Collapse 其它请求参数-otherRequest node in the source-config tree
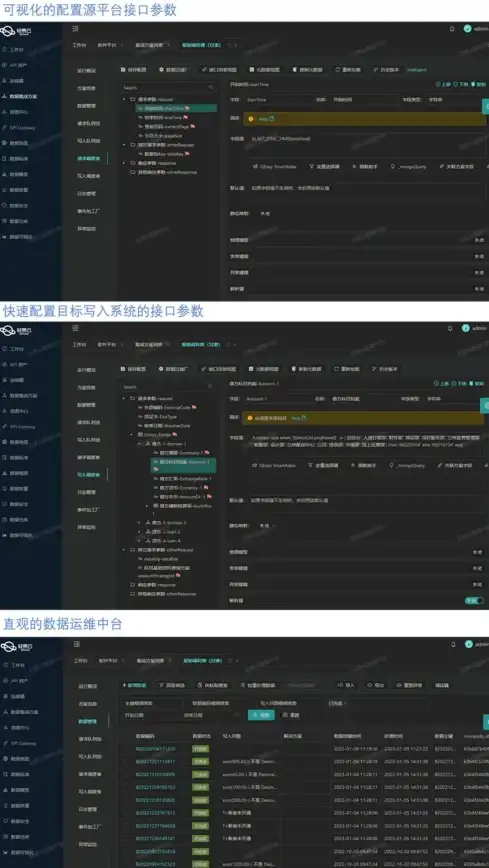The height and width of the screenshot is (868, 489). (125, 144)
